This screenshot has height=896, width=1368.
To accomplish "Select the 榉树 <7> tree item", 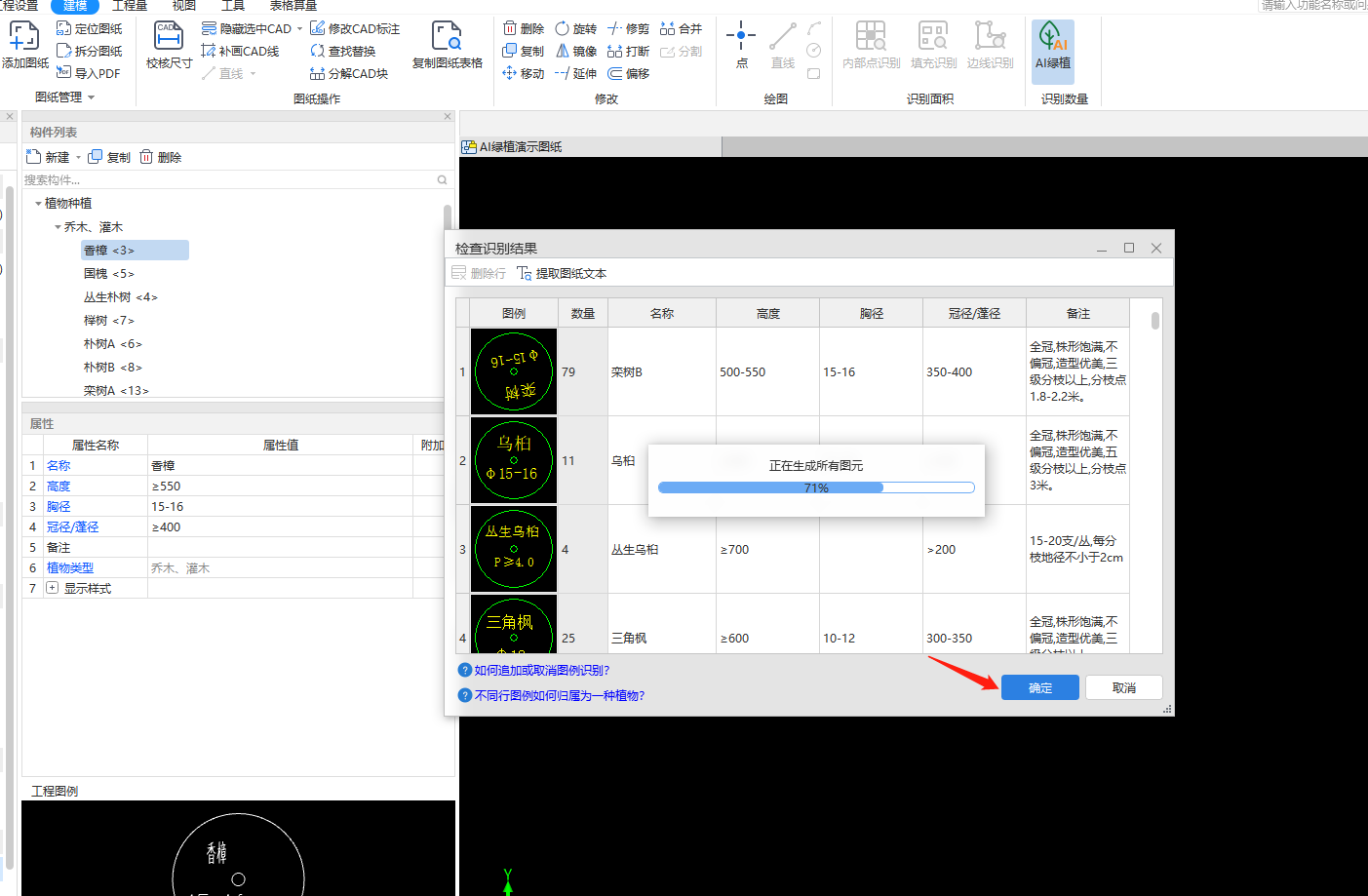I will click(x=109, y=321).
